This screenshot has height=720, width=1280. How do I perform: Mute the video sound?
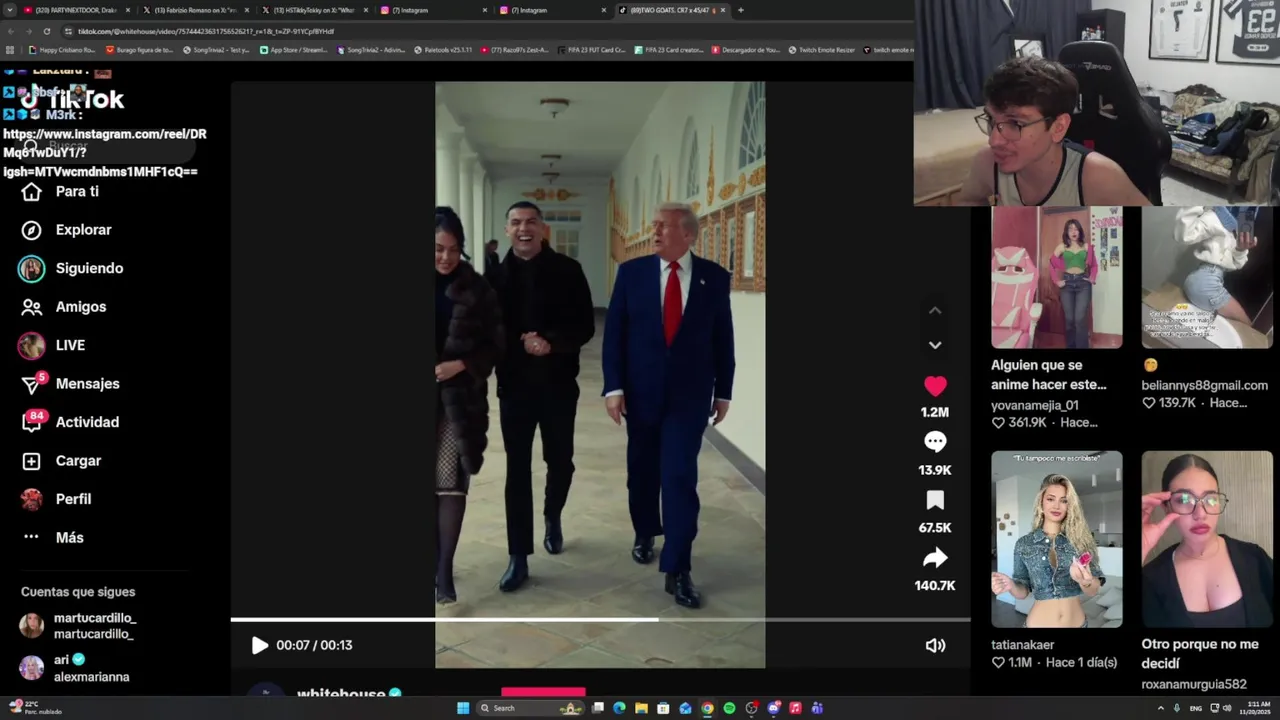(935, 646)
